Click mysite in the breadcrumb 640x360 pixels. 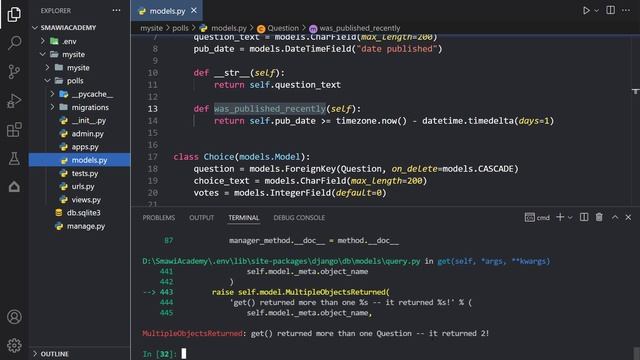point(151,28)
